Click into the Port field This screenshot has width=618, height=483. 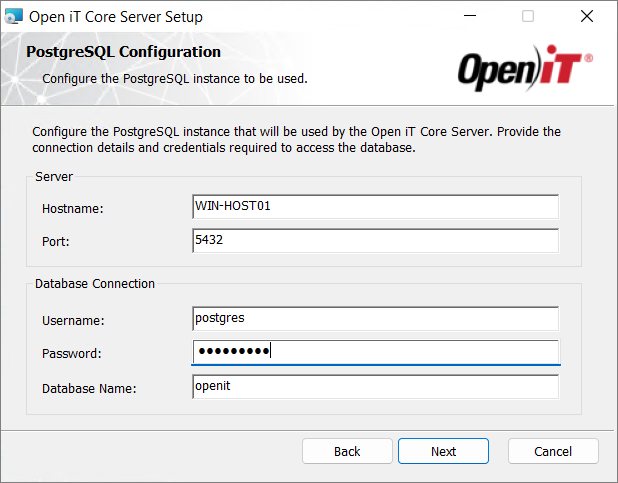[376, 240]
